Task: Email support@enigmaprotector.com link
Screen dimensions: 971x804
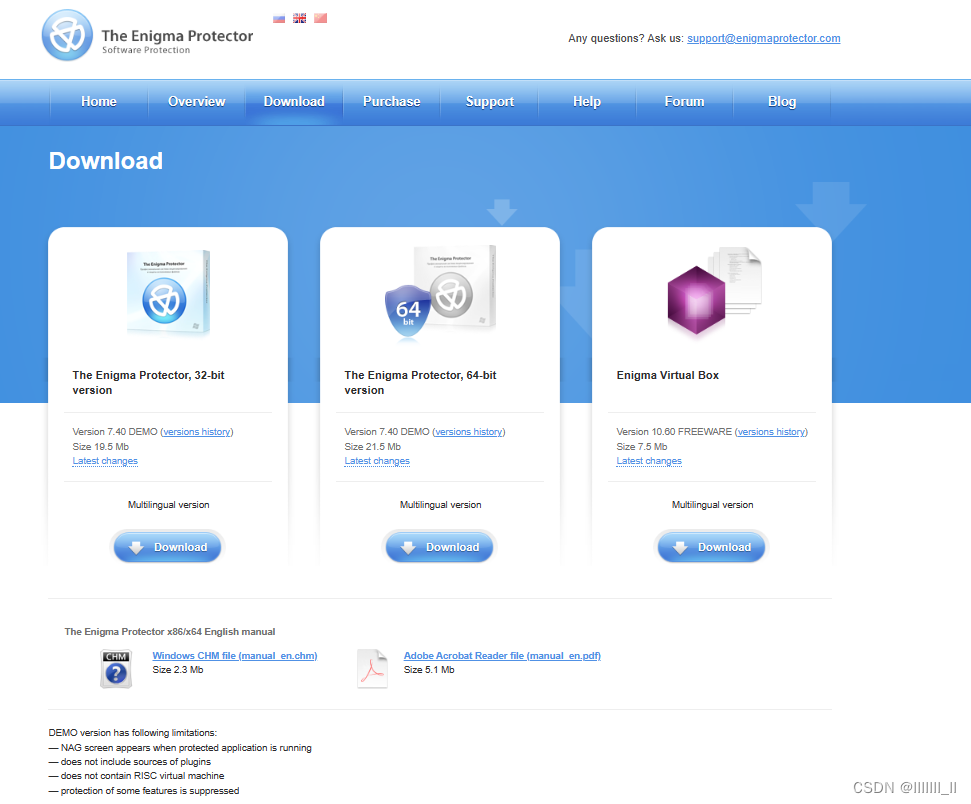Action: pos(764,38)
